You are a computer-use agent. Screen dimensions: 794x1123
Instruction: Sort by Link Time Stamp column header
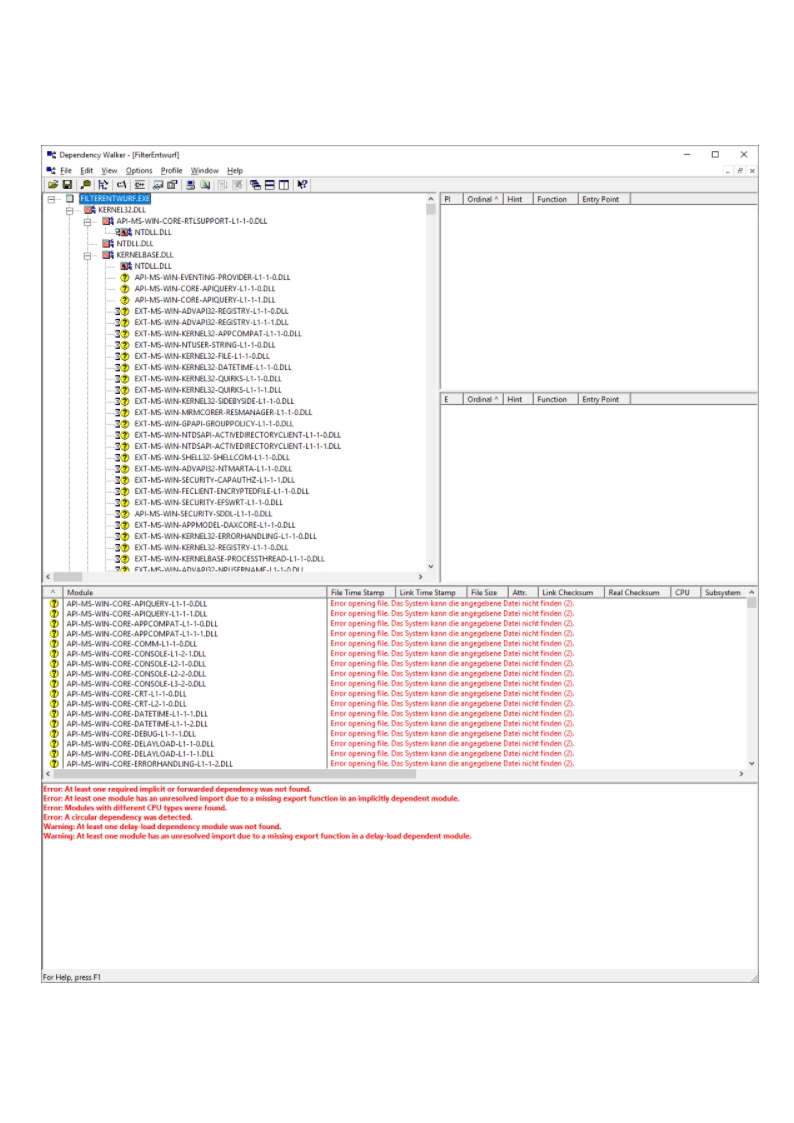[430, 592]
